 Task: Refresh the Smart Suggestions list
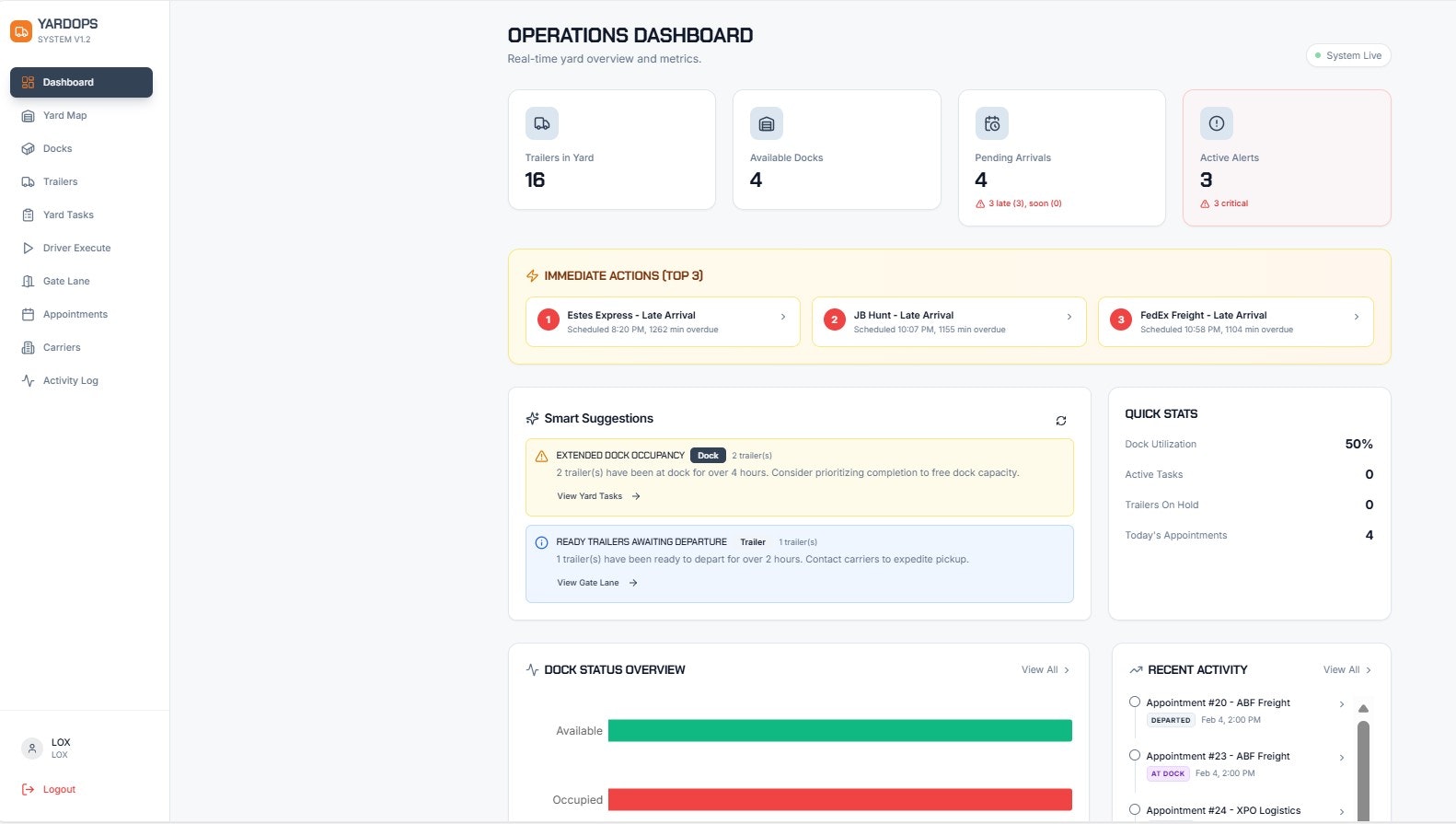tap(1061, 420)
